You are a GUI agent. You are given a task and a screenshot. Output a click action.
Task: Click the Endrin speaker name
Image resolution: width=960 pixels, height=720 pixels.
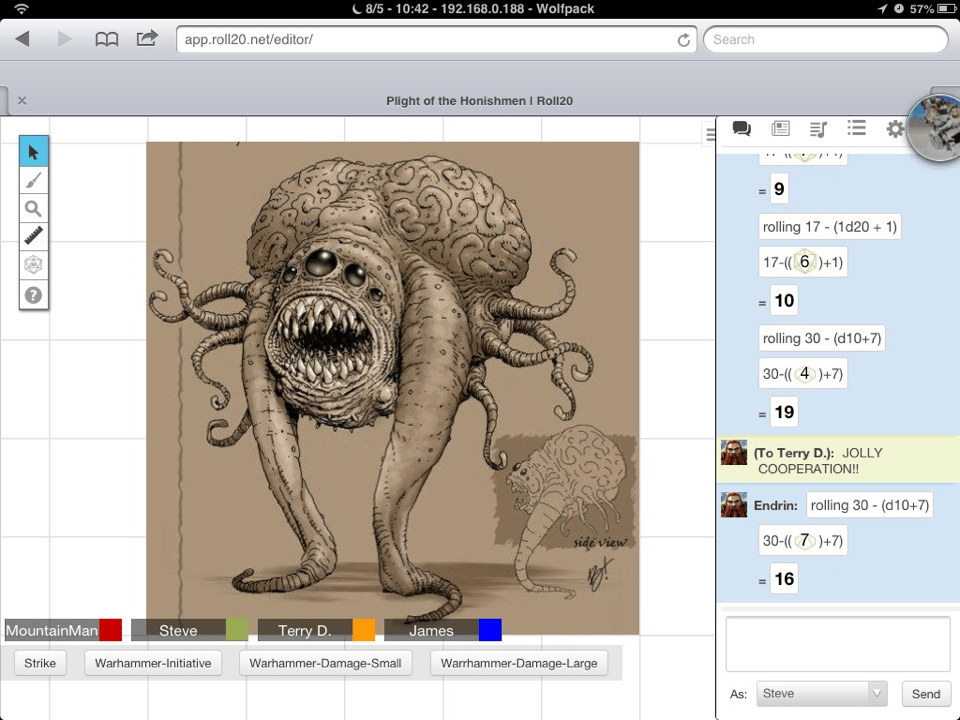[x=776, y=506]
